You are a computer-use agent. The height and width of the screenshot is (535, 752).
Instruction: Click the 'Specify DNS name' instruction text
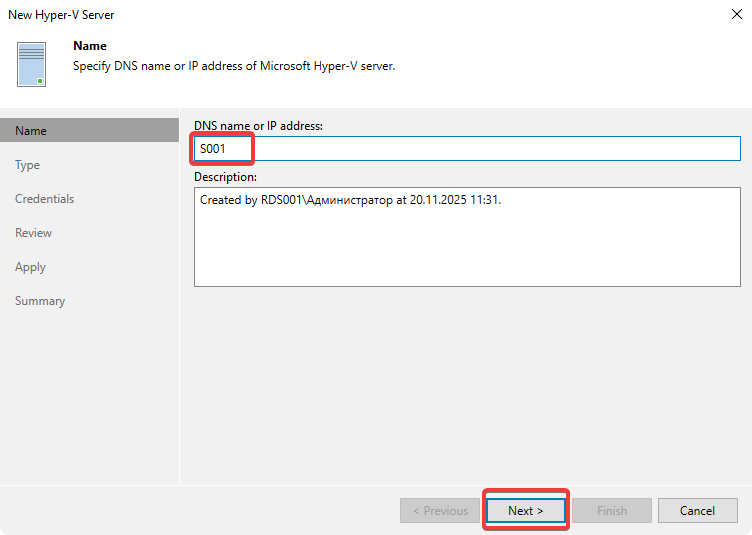(235, 66)
